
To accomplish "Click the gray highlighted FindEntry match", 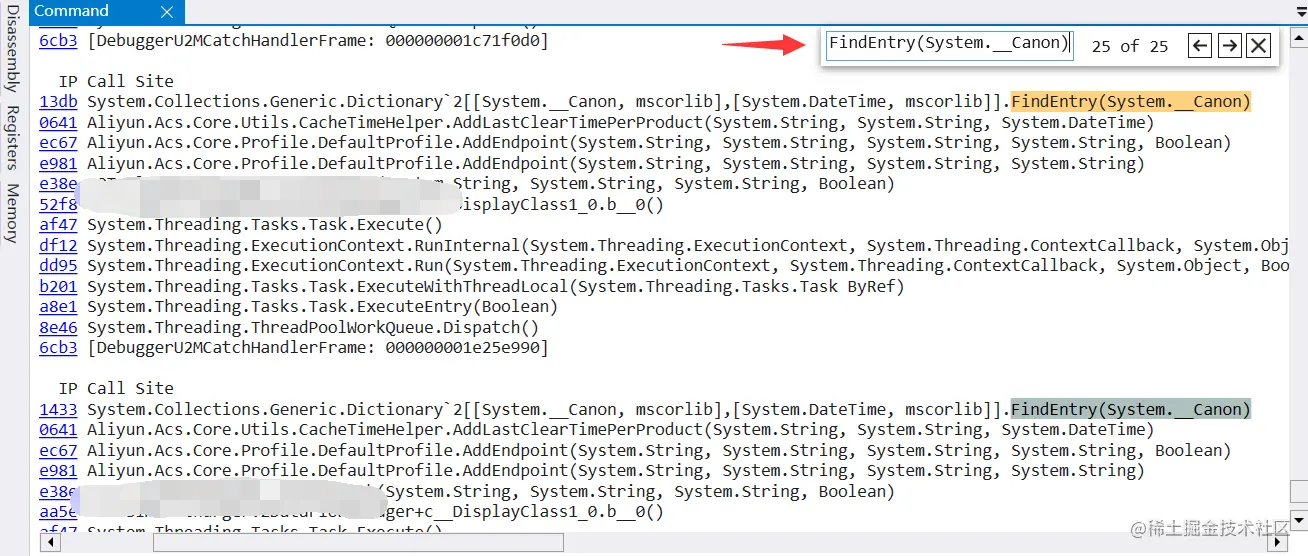I will (1131, 409).
